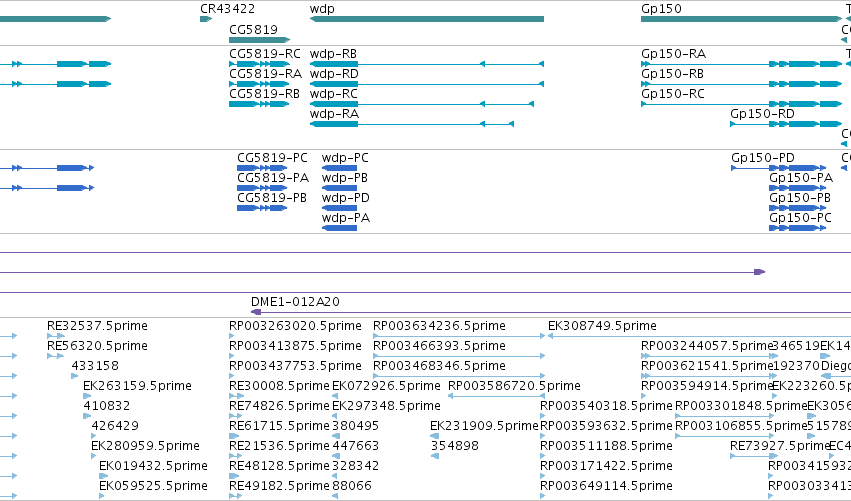Open EST RE61715.5prime
Image resolution: width=851 pixels, height=501 pixels.
(x=280, y=426)
